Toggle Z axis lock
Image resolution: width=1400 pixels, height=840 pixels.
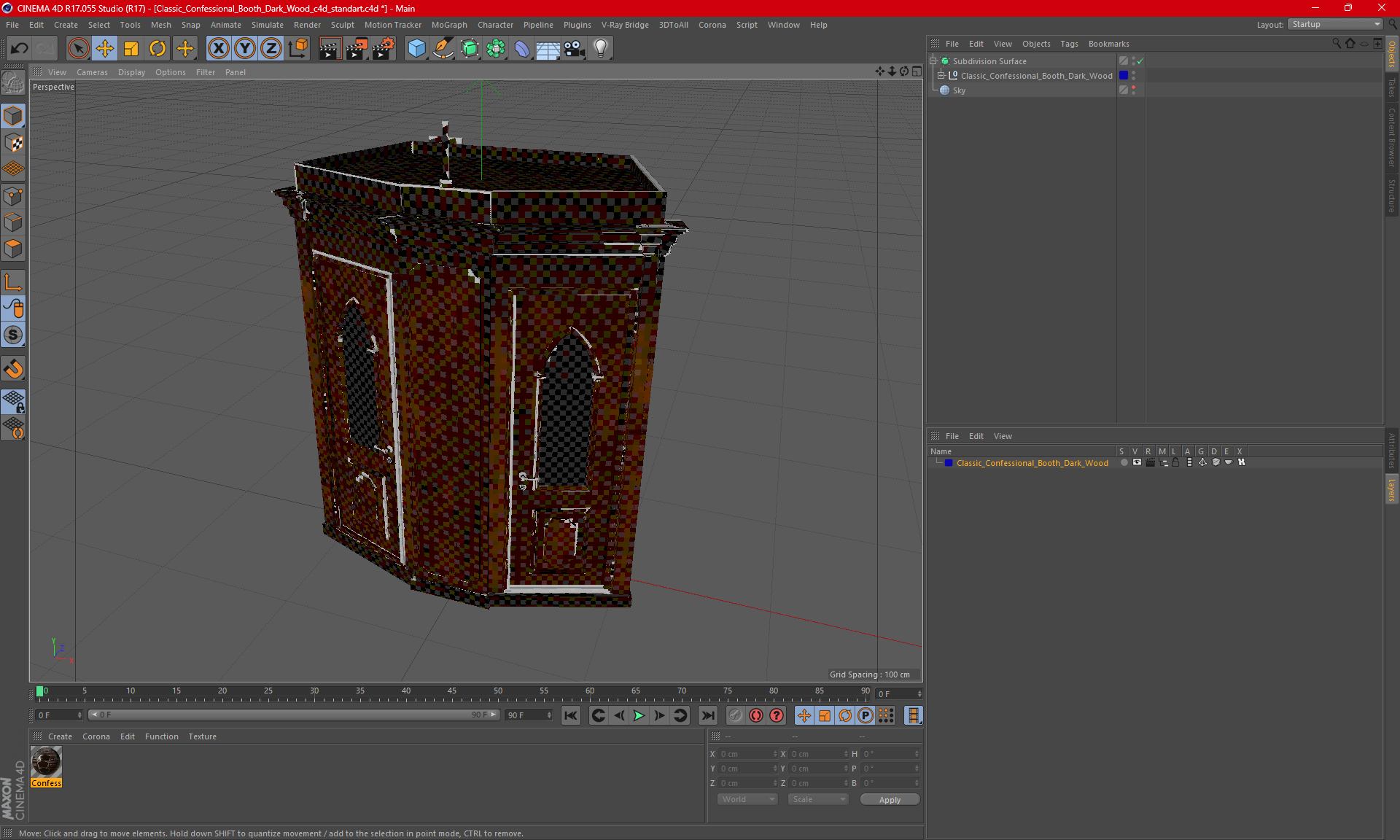(271, 48)
